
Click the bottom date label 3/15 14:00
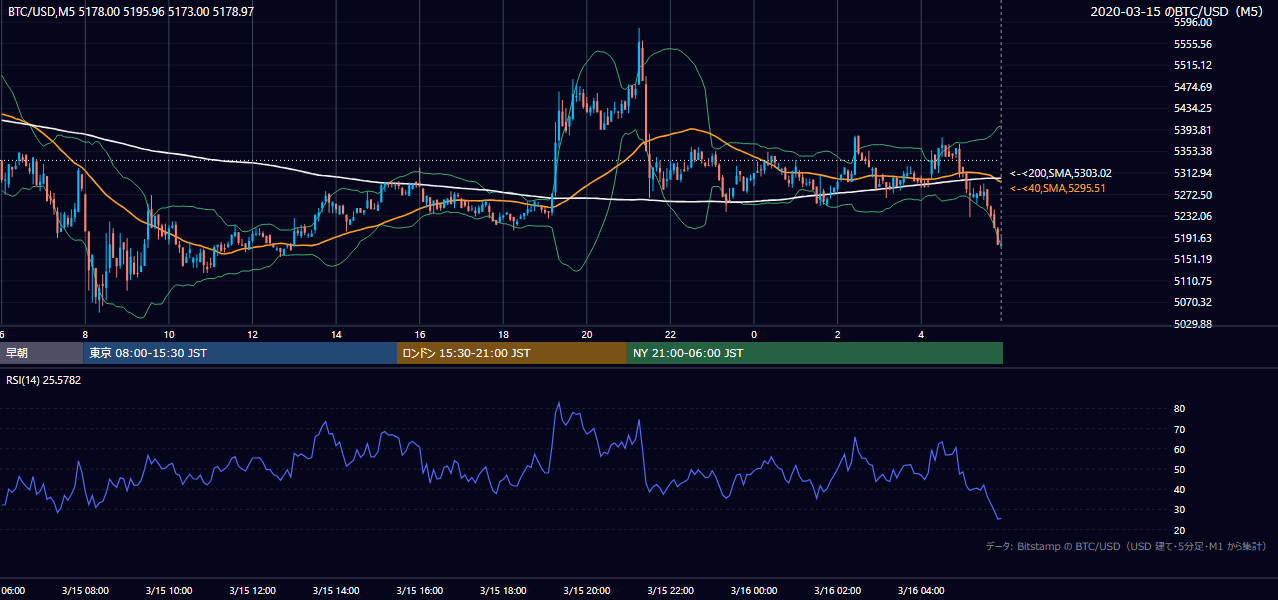coord(336,591)
